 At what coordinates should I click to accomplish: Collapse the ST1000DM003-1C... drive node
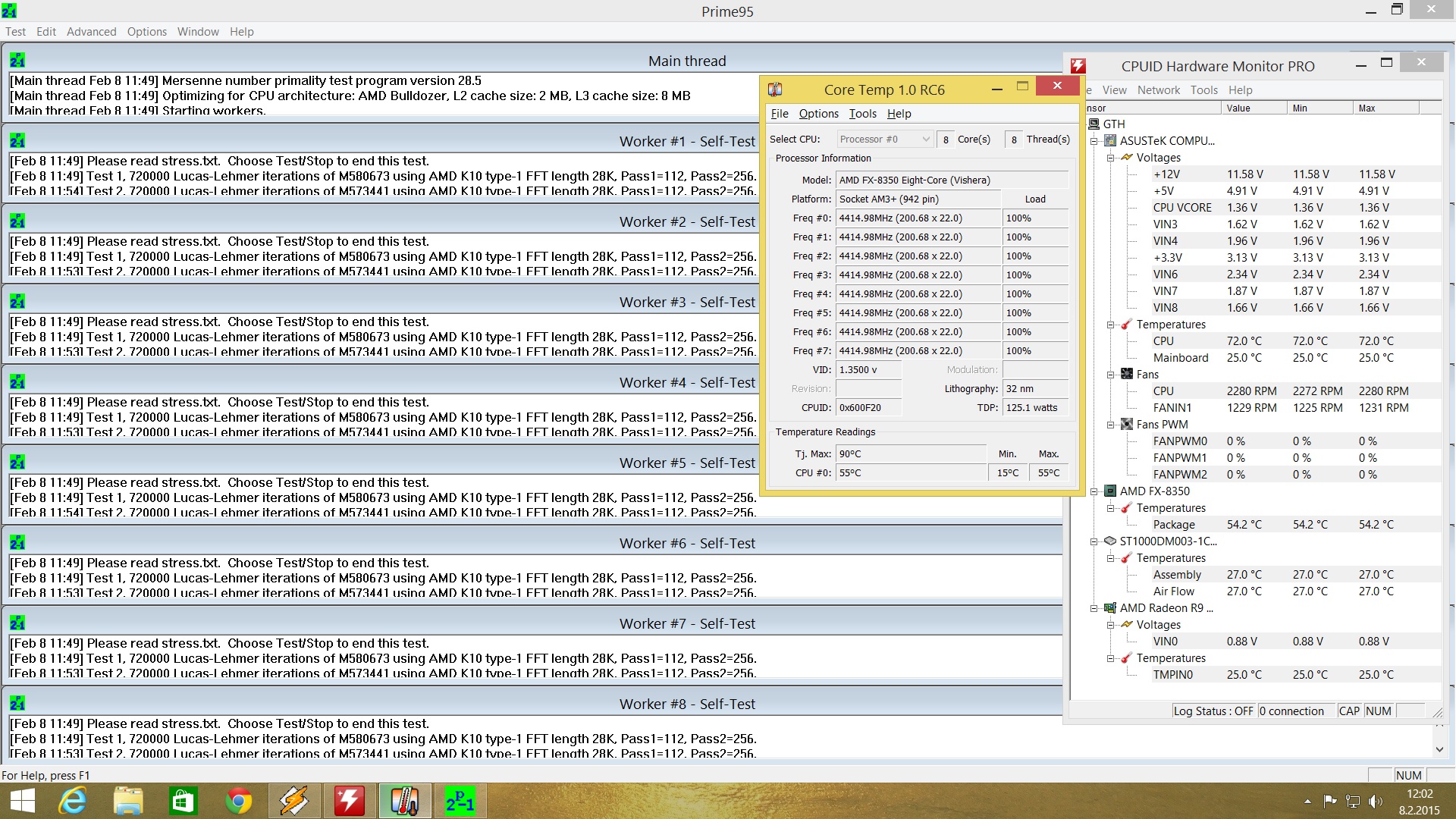coord(1094,541)
